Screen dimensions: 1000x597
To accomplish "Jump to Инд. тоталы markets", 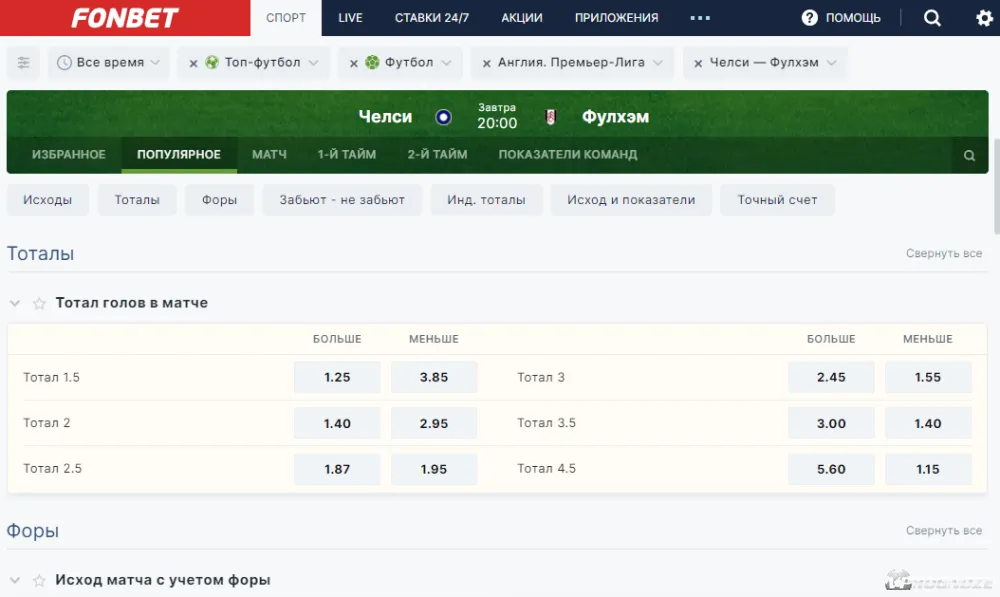I will [486, 200].
